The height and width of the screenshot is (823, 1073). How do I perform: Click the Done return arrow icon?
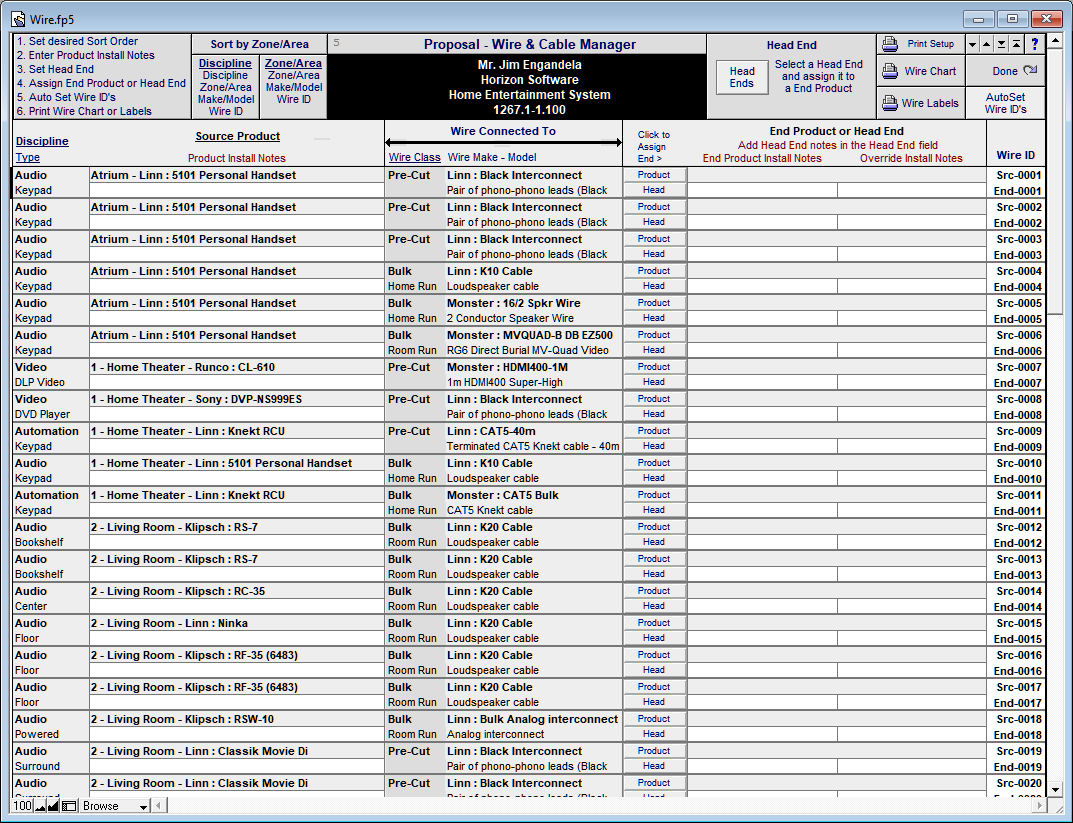coord(1030,70)
